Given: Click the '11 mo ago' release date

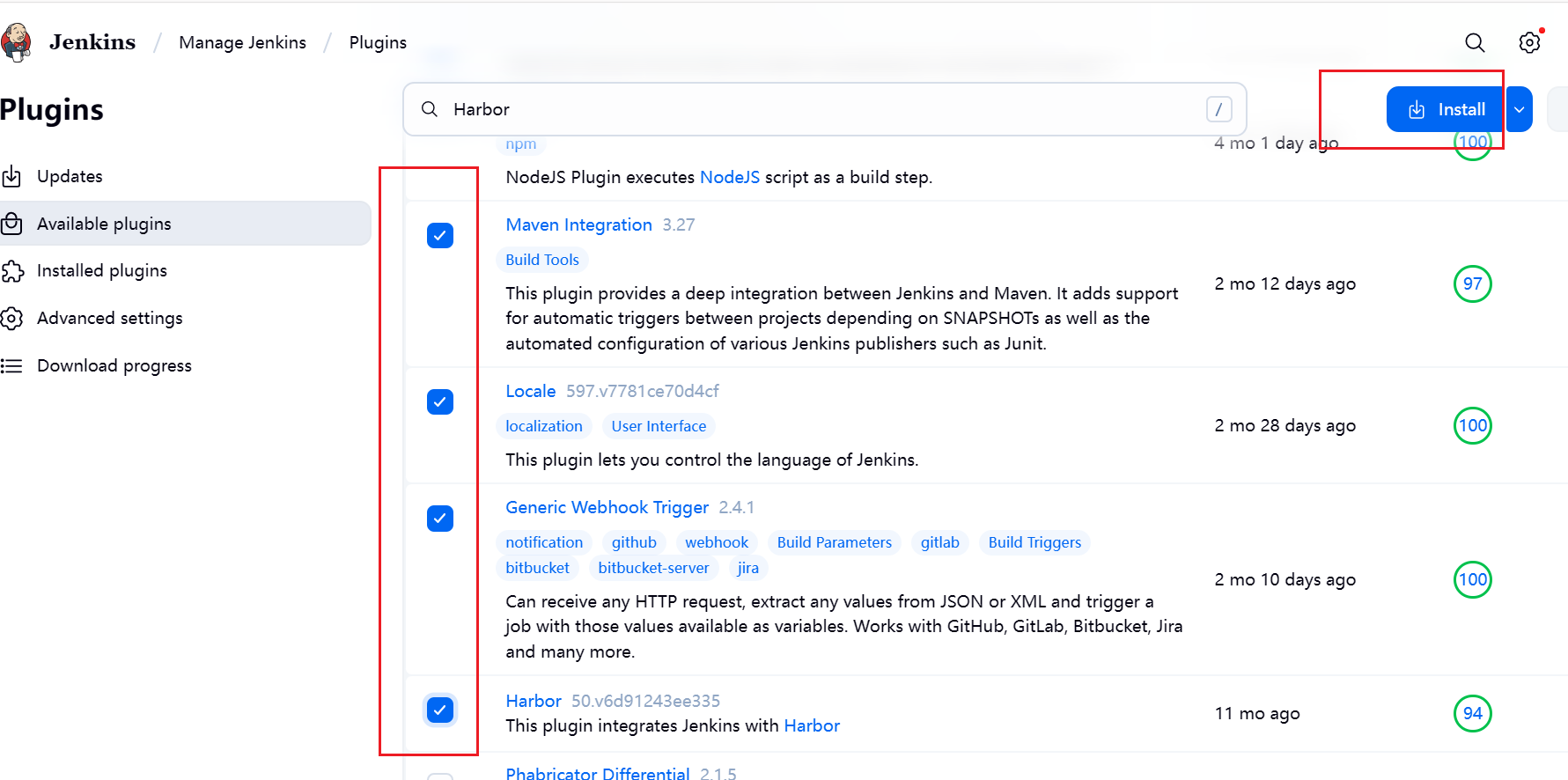Looking at the screenshot, I should 1257,713.
